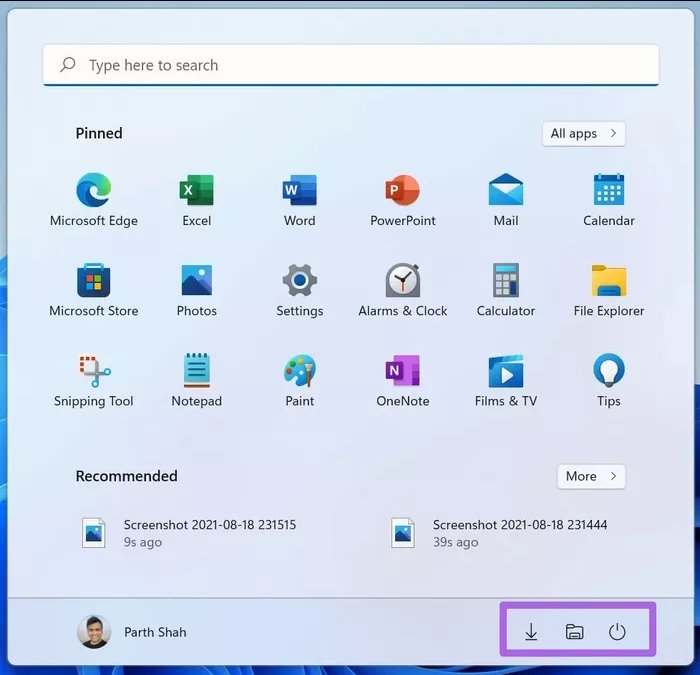Viewport: 700px width, 675px height.
Task: Open File Explorer from pinned apps
Action: 609,291
